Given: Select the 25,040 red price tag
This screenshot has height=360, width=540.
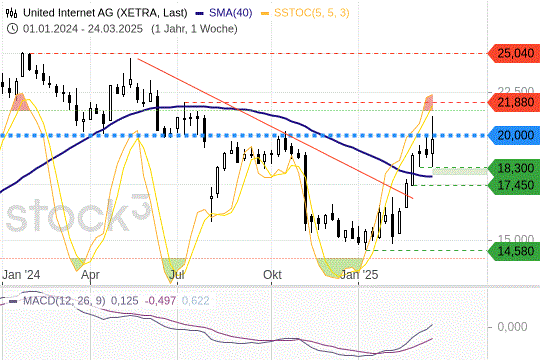Looking at the screenshot, I should 514,53.
